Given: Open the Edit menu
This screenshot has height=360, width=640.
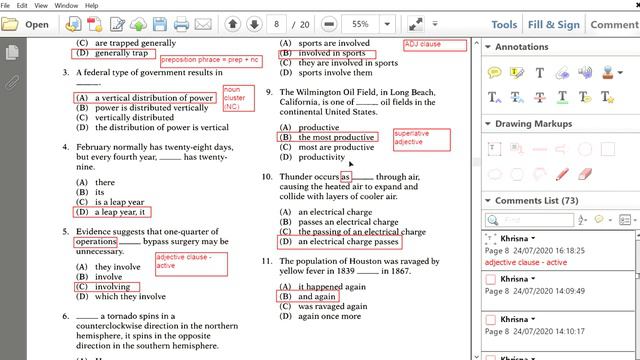Looking at the screenshot, I should tap(22, 6).
